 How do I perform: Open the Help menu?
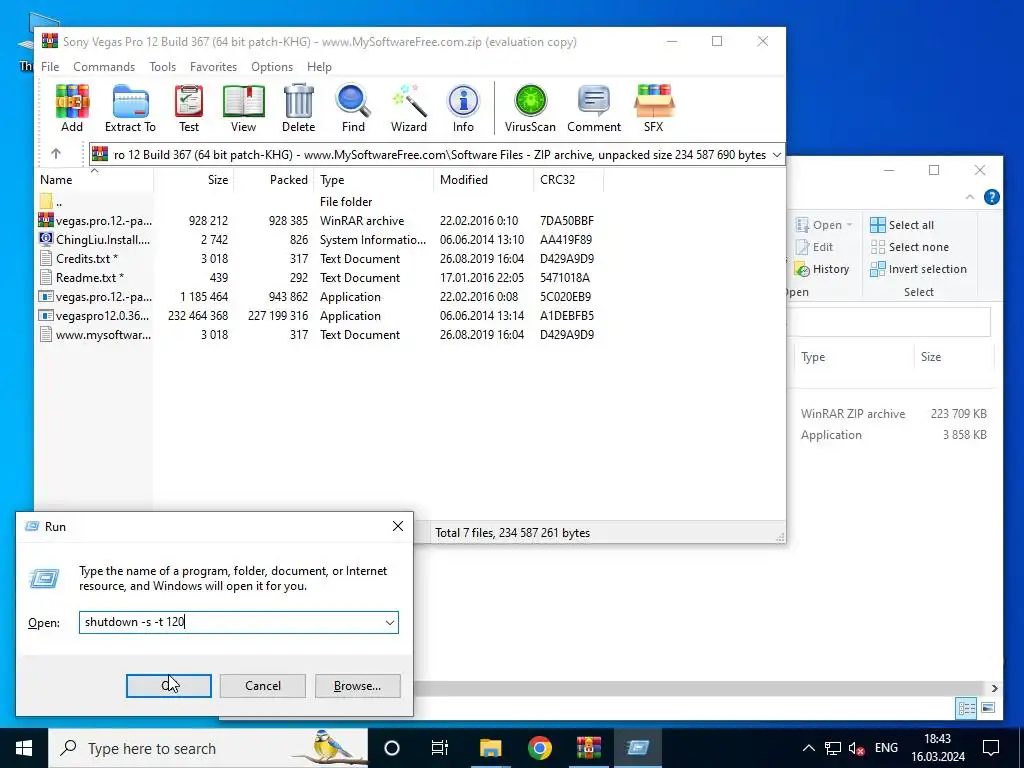319,67
